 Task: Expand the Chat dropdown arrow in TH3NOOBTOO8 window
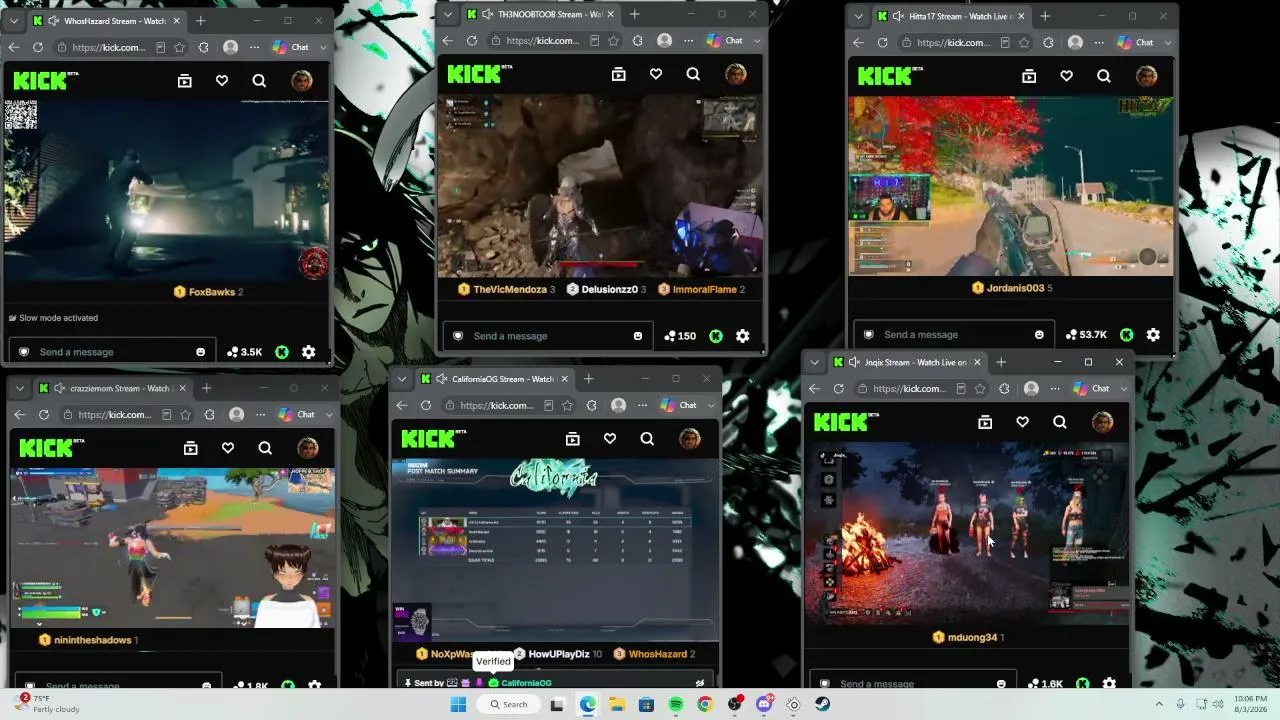(x=757, y=41)
